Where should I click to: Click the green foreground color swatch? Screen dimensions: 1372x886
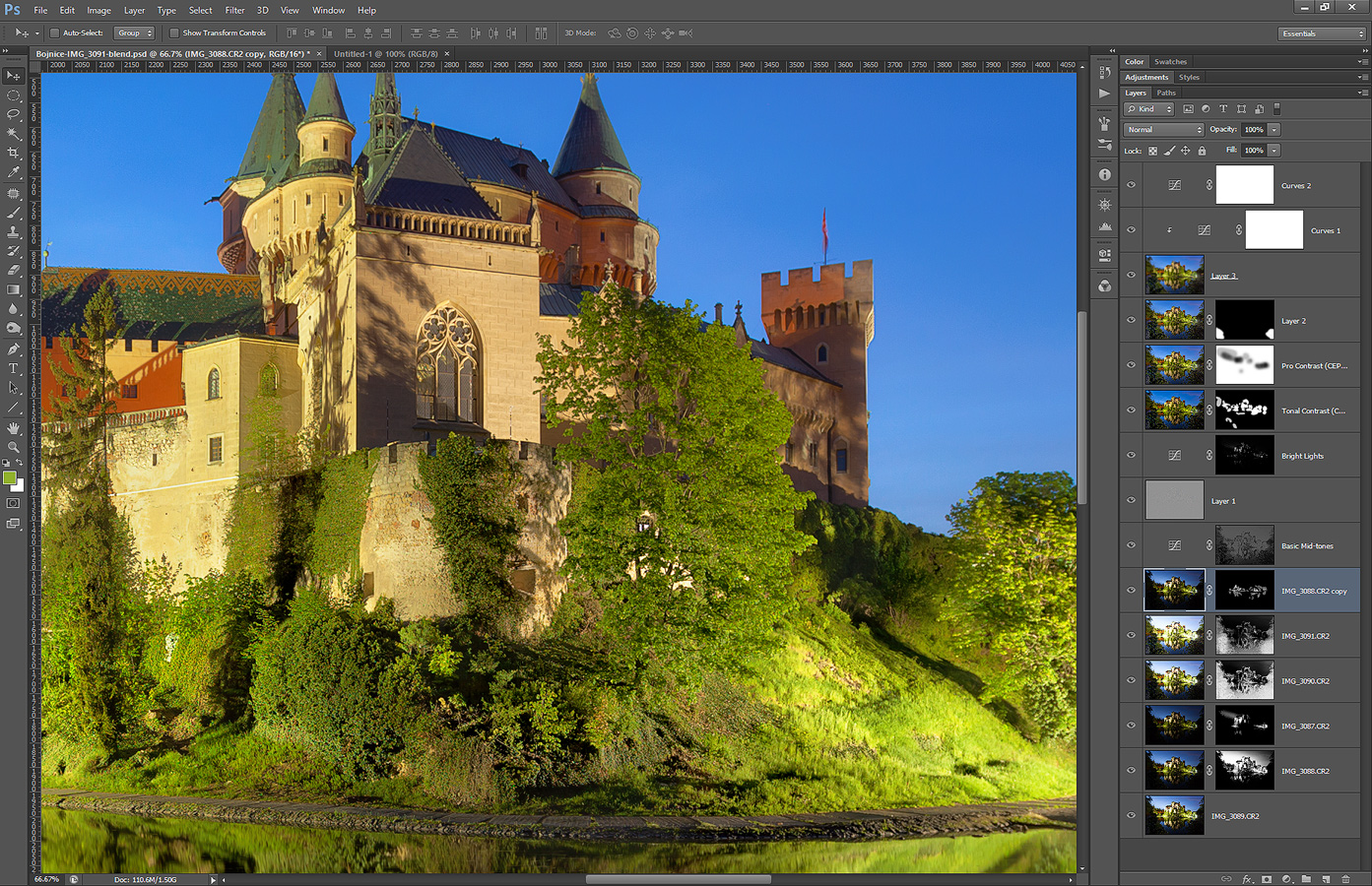pyautogui.click(x=10, y=478)
